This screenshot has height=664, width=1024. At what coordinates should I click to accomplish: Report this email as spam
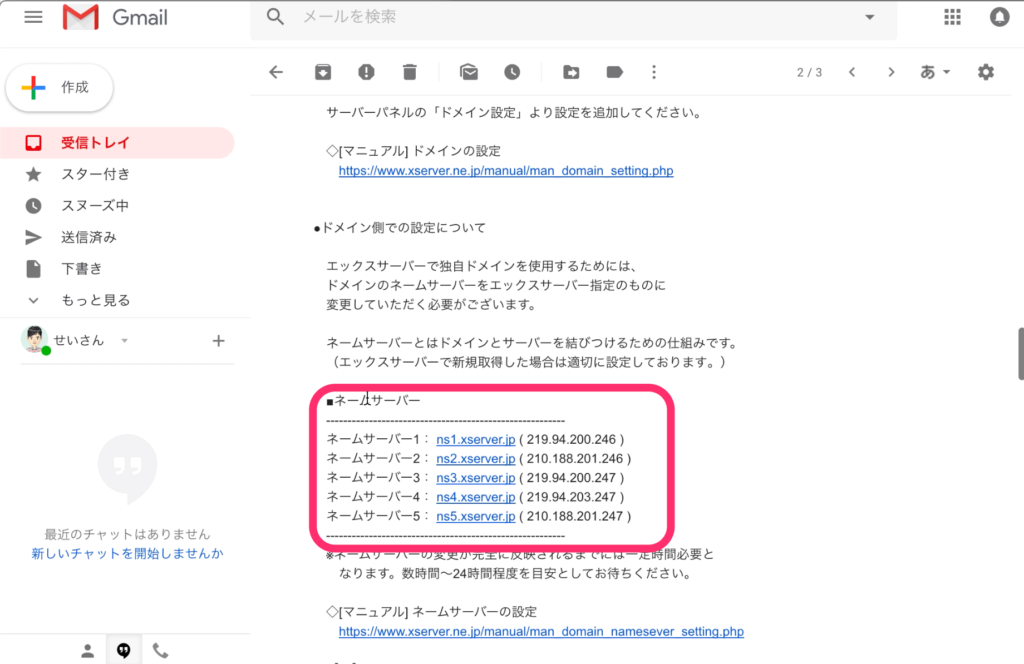click(x=366, y=72)
